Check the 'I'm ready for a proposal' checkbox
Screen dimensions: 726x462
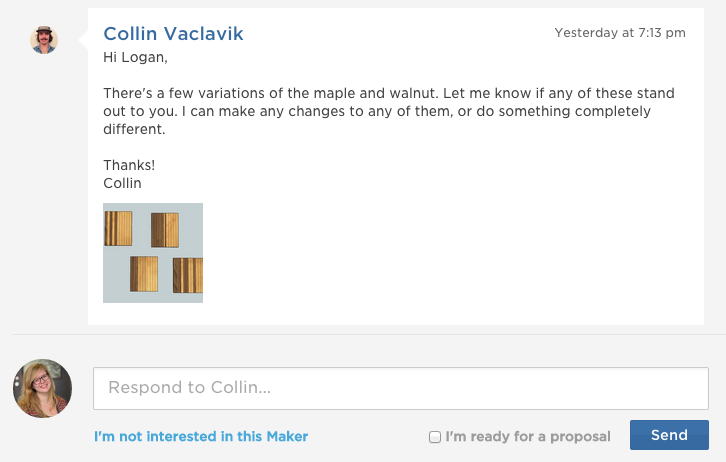point(435,437)
